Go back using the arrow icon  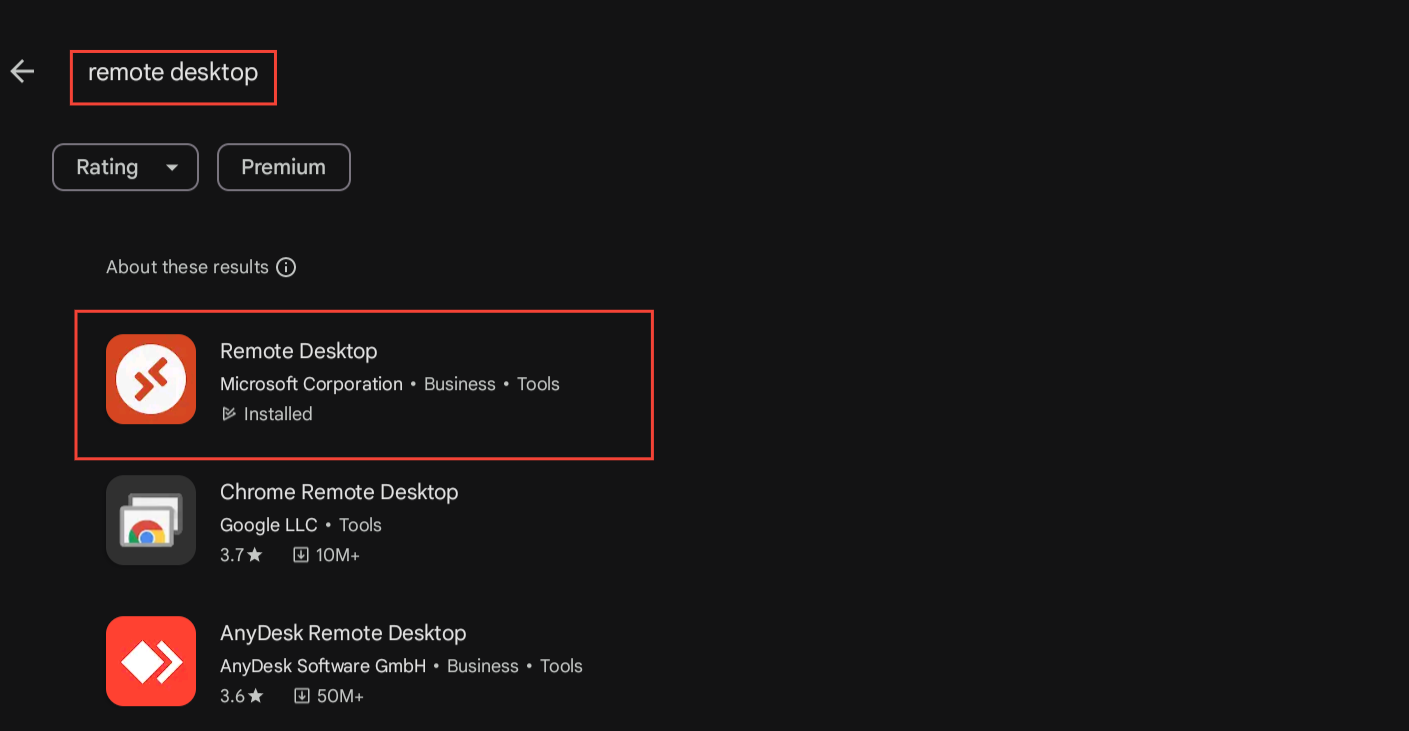(22, 71)
